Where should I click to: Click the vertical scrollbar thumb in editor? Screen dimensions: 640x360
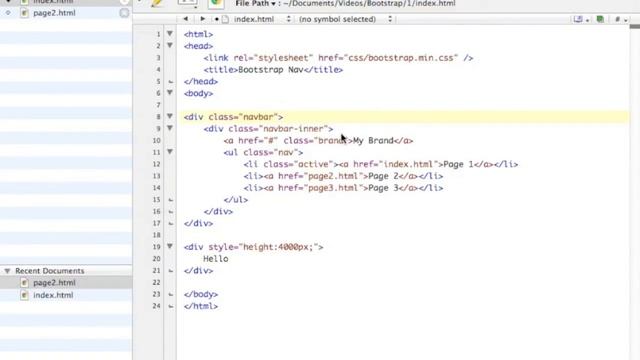[x=635, y=27]
